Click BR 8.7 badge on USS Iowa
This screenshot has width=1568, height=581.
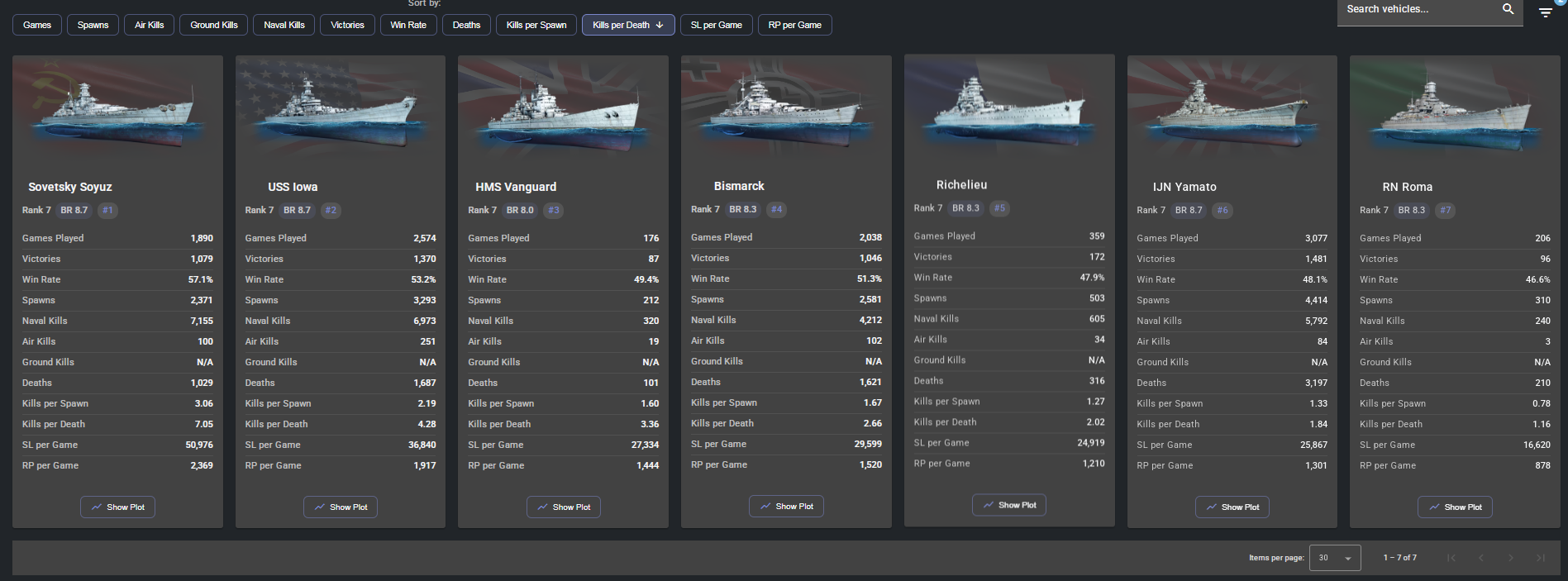click(x=297, y=210)
